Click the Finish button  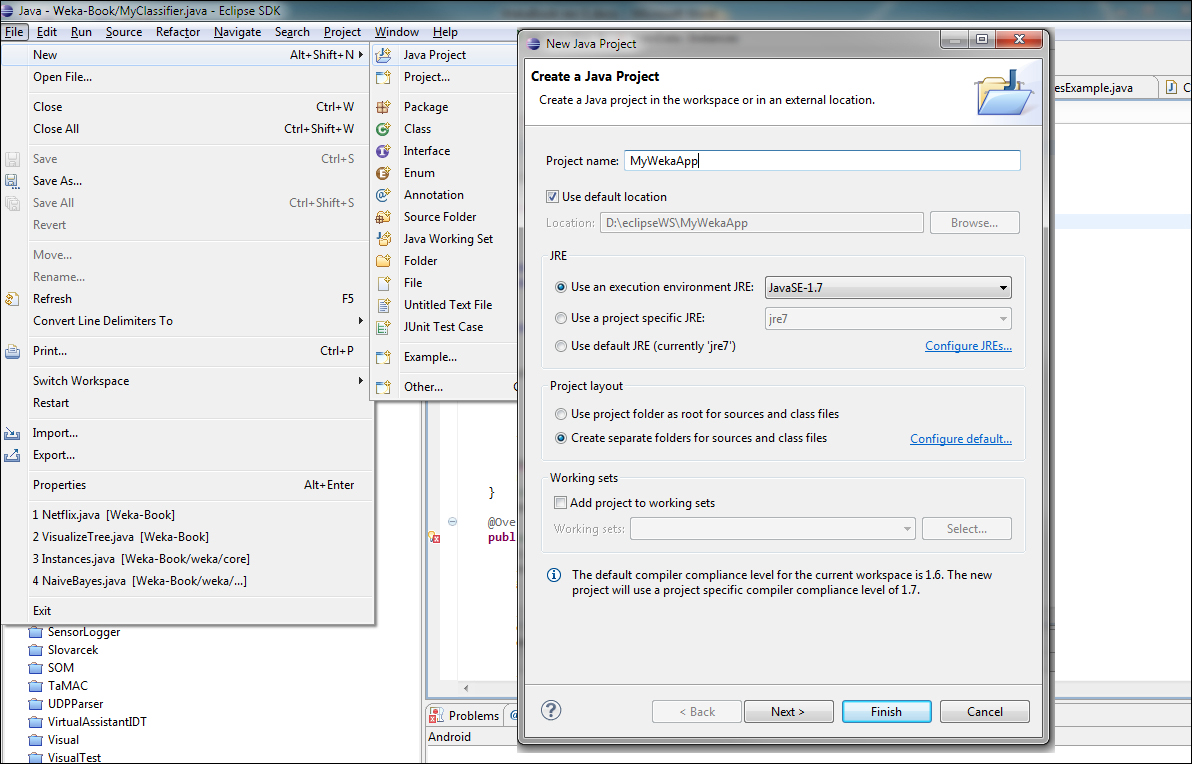[886, 712]
